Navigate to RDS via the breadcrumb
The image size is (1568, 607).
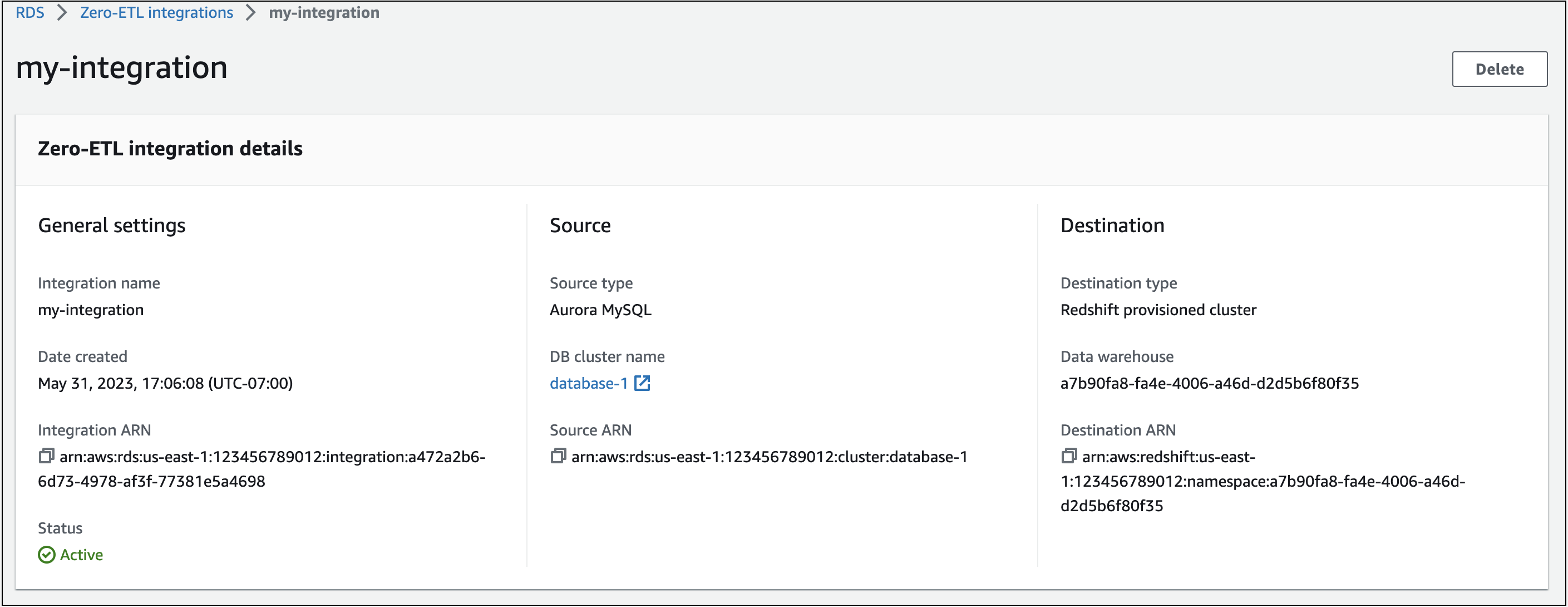[31, 12]
